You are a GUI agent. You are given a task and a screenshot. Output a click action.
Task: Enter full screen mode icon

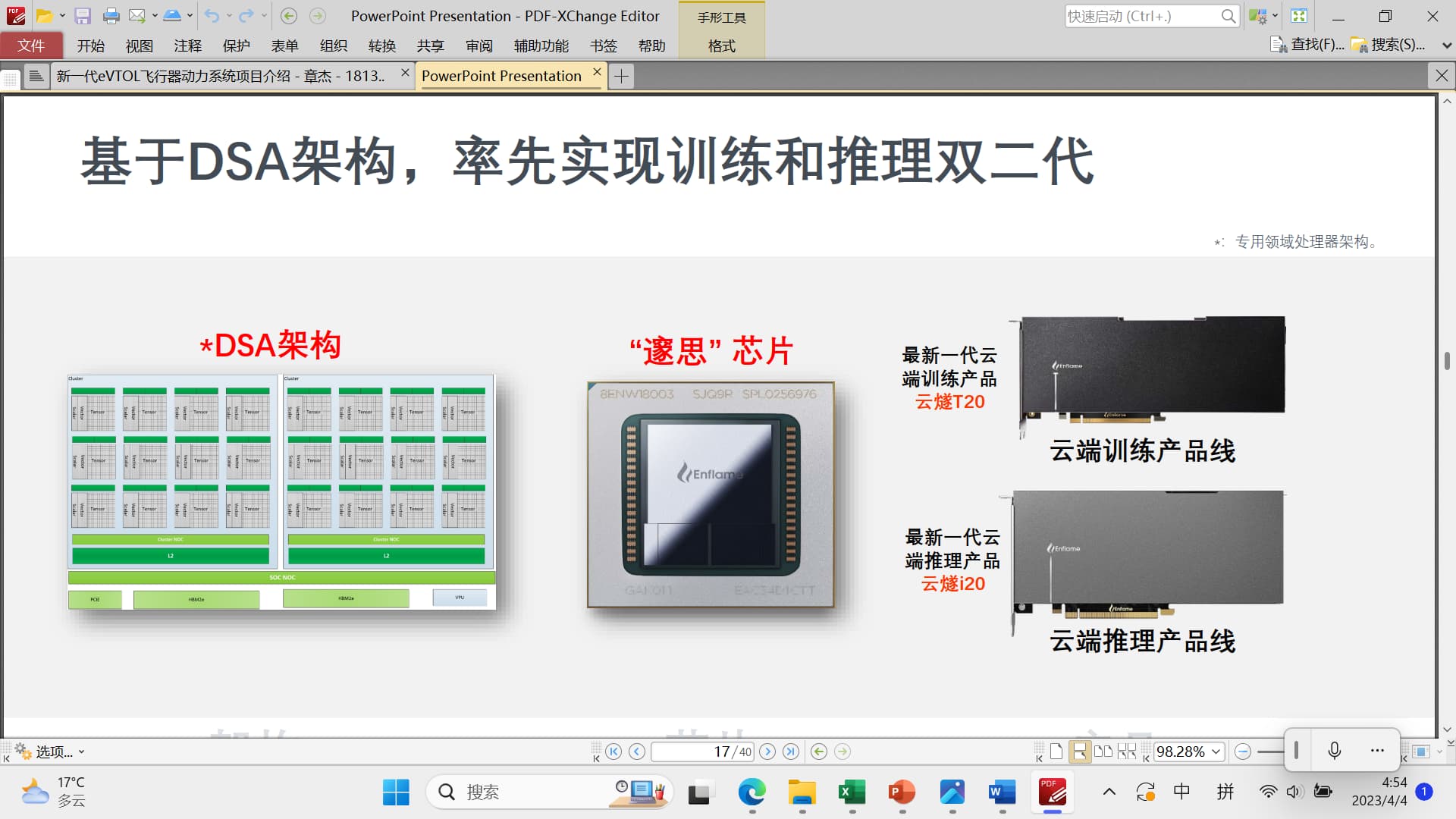tap(1299, 16)
